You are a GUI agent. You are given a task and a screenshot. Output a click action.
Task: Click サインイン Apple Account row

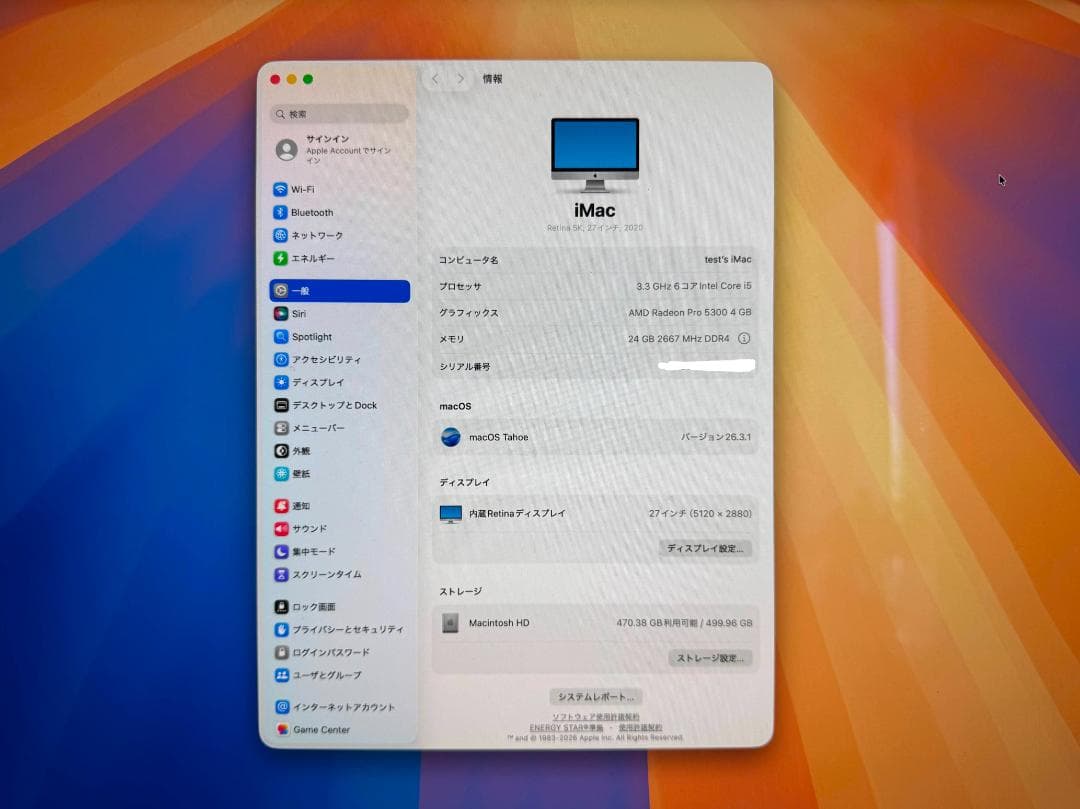tap(339, 149)
